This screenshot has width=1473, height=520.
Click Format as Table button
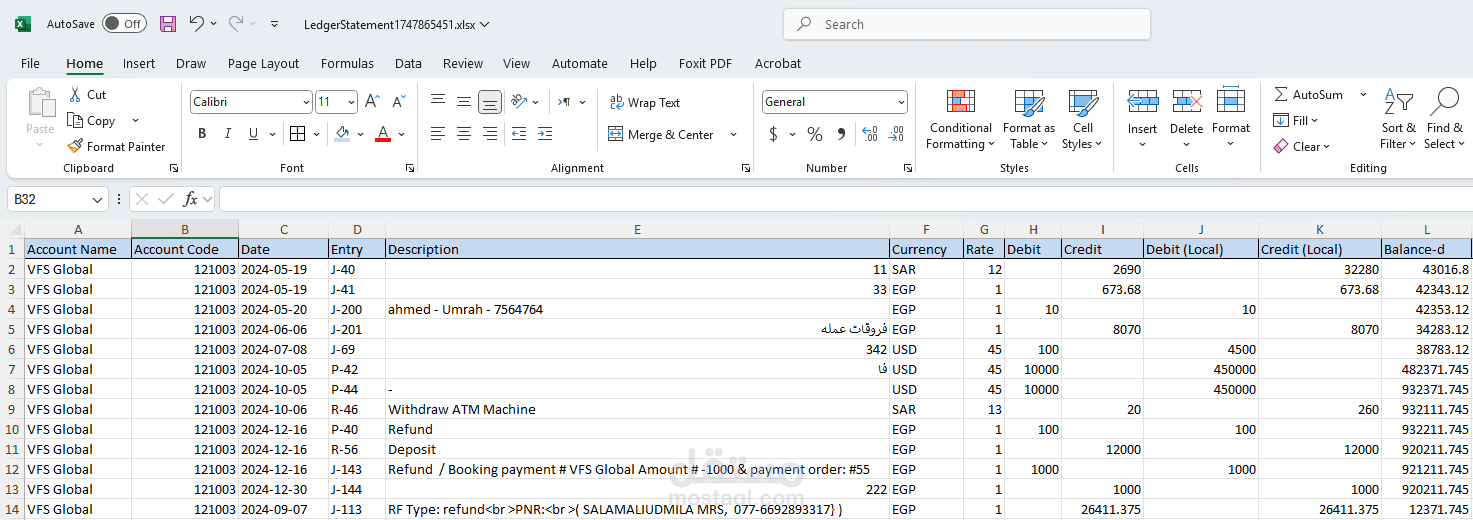pos(1029,119)
